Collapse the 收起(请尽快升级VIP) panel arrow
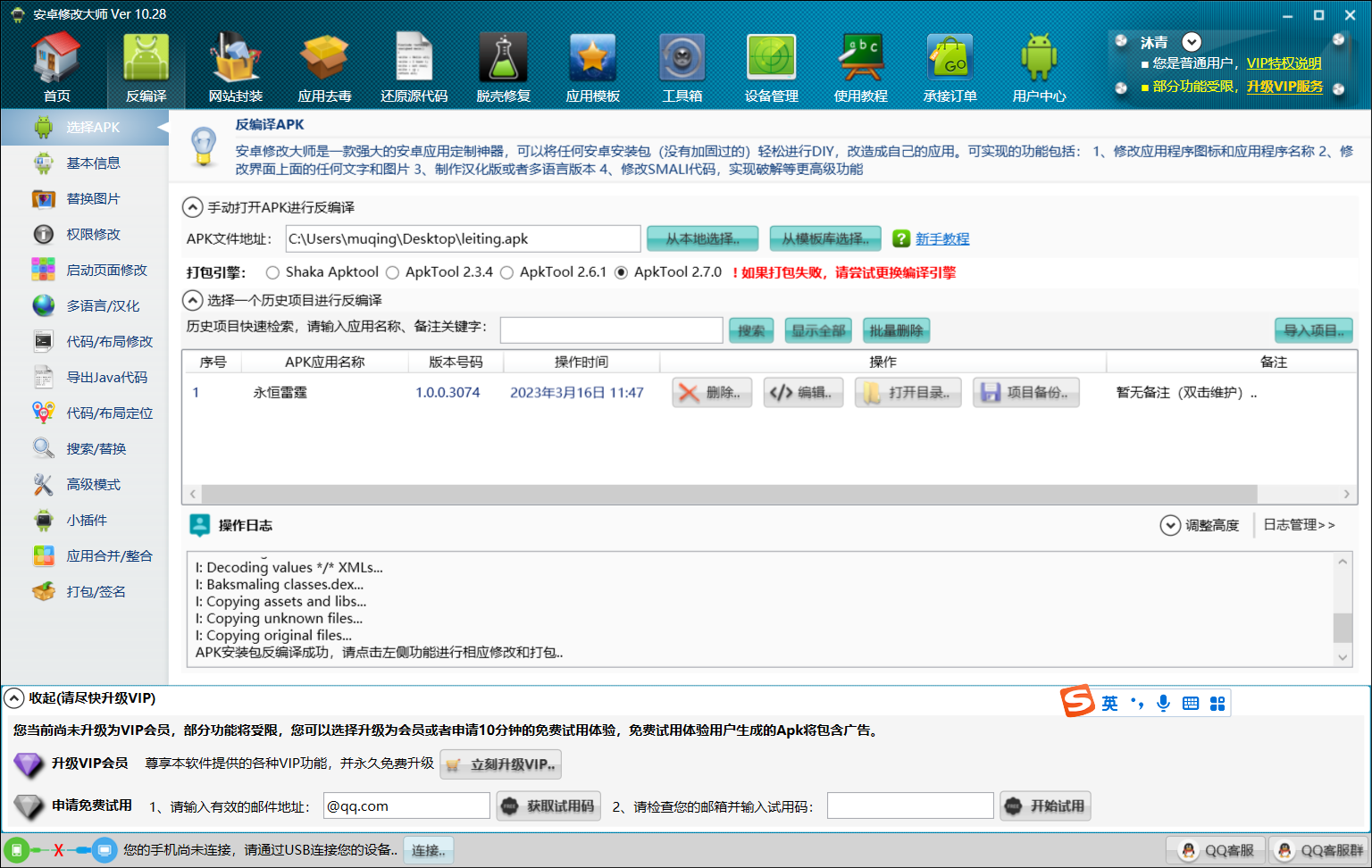Viewport: 1372px width, 868px height. (x=14, y=698)
